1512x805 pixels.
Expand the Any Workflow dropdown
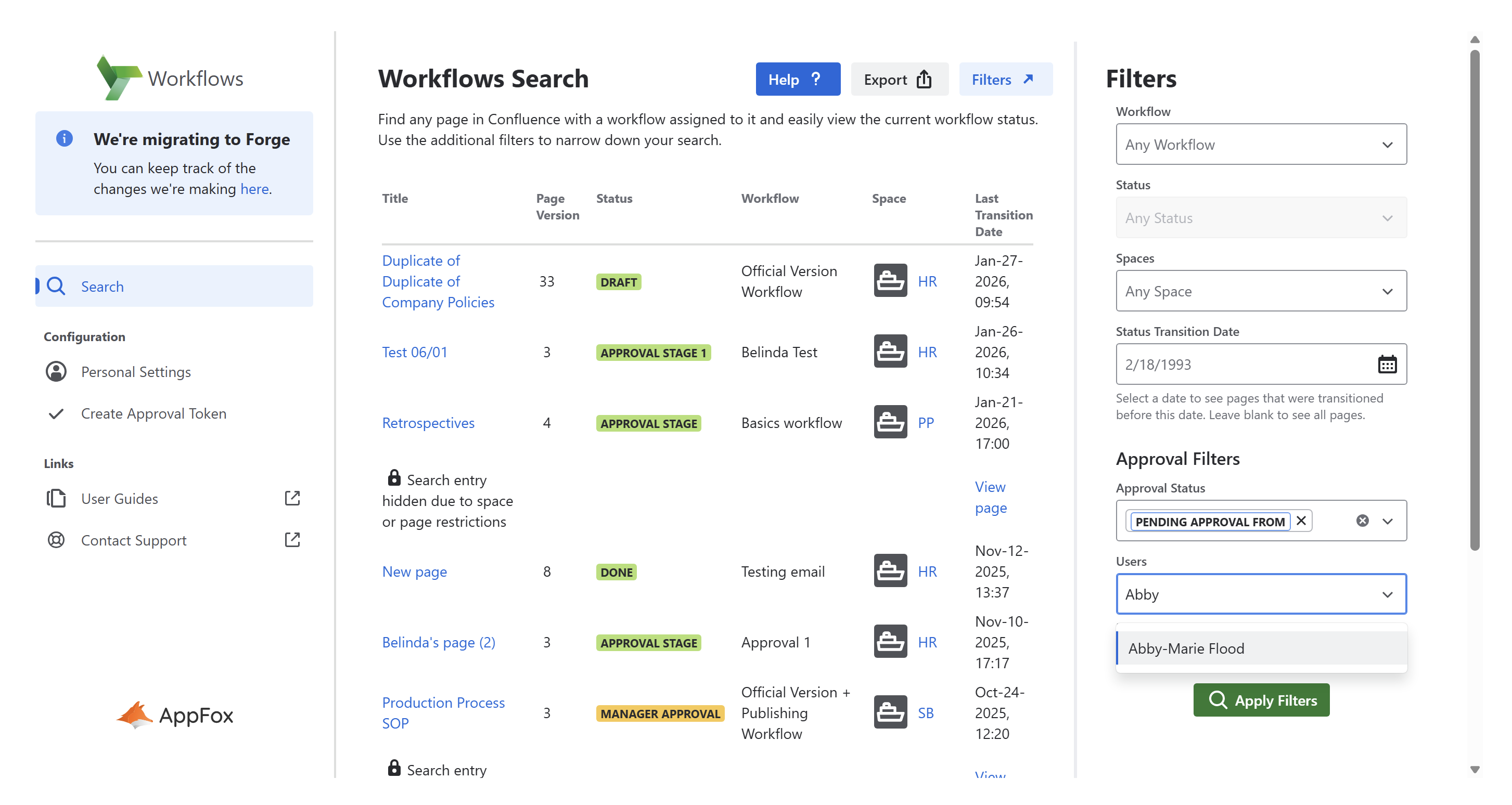coord(1261,145)
